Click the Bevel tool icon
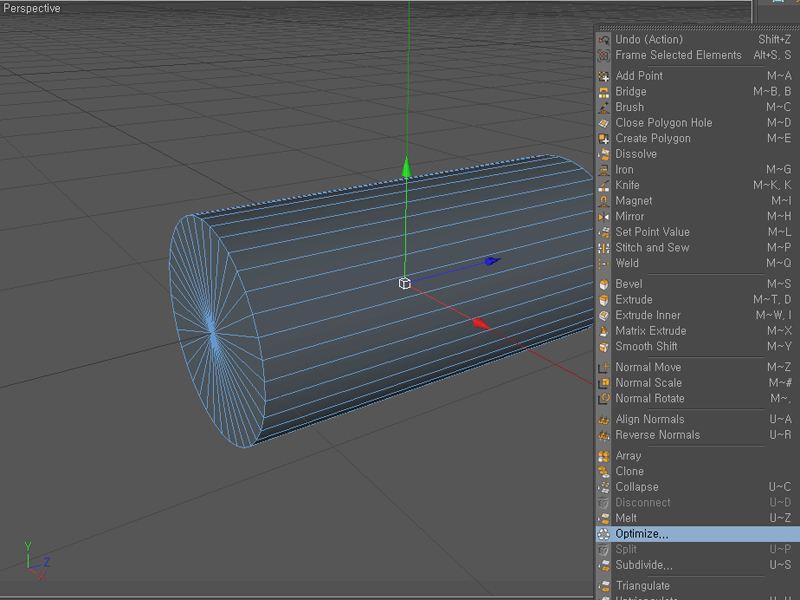This screenshot has width=800, height=600. (x=604, y=284)
